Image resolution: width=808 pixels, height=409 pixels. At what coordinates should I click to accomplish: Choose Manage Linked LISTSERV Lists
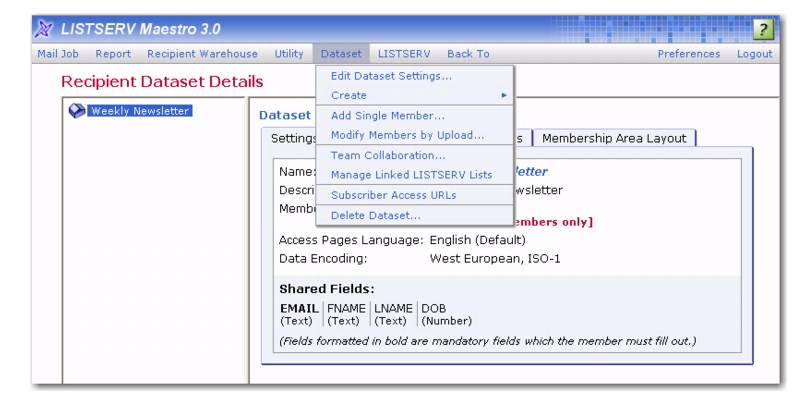pyautogui.click(x=415, y=175)
